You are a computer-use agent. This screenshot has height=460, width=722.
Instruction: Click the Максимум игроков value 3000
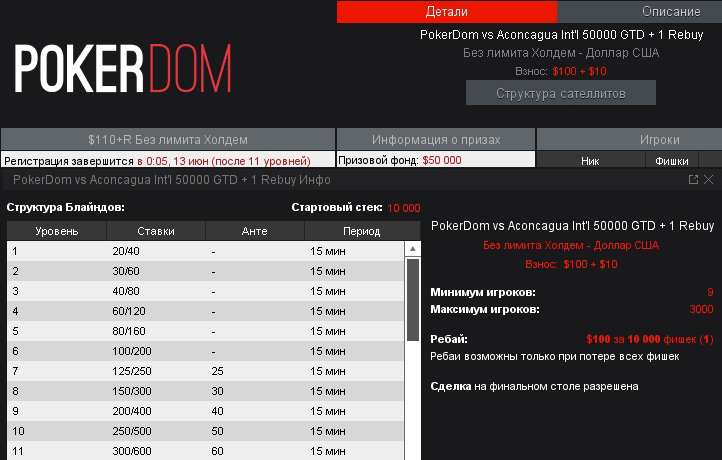coord(701,309)
